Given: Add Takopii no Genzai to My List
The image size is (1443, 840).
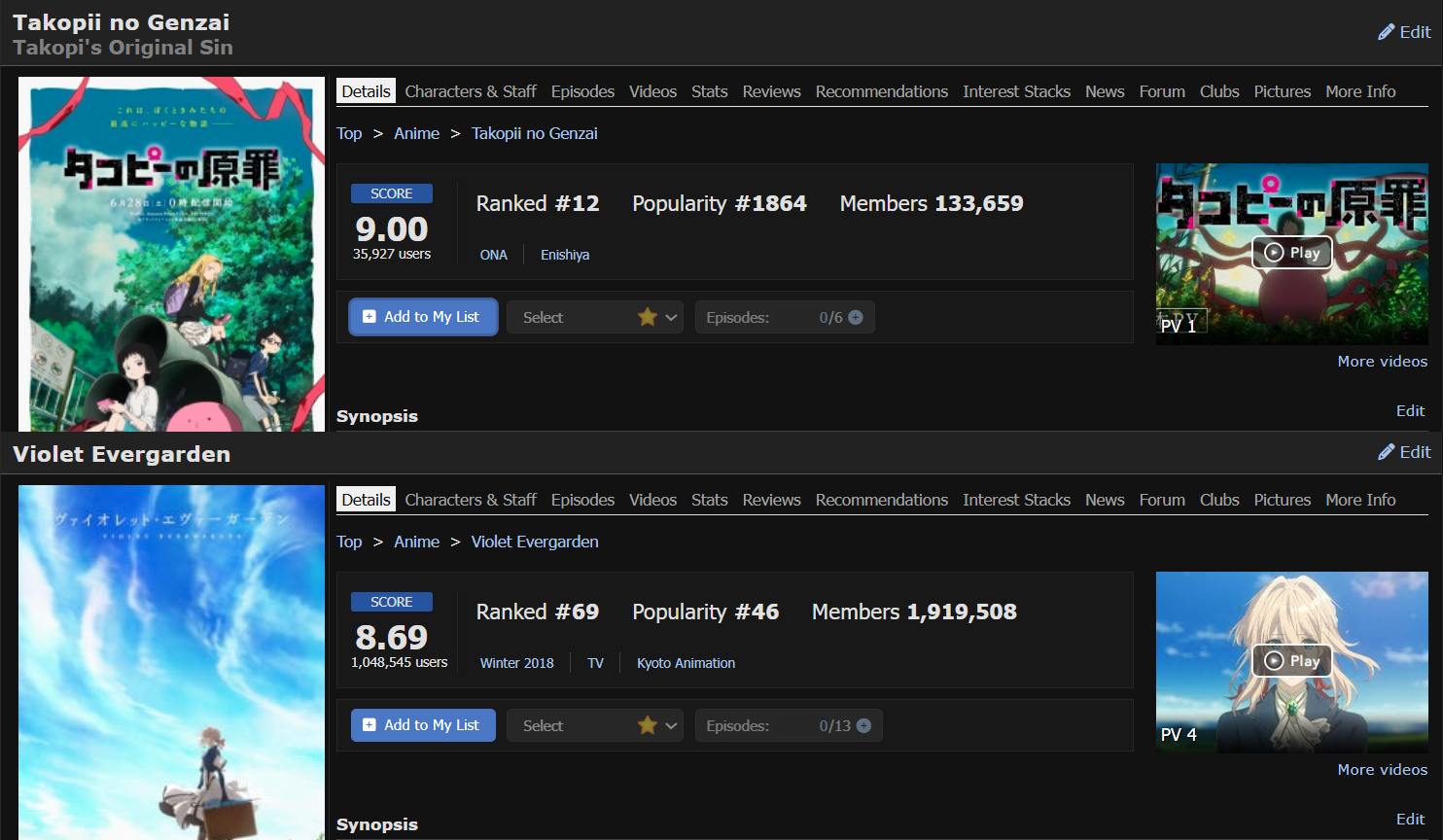Looking at the screenshot, I should tap(423, 317).
